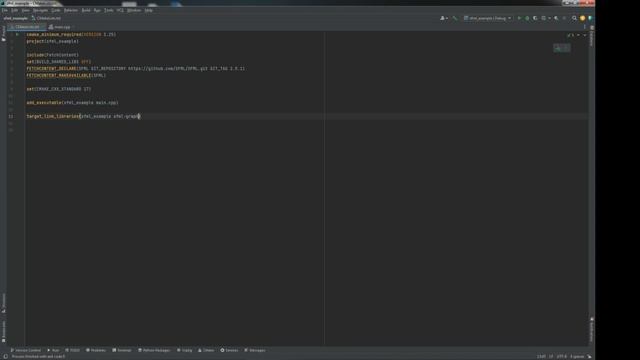
Task: Open the Run tool window
Action: (x=53, y=350)
